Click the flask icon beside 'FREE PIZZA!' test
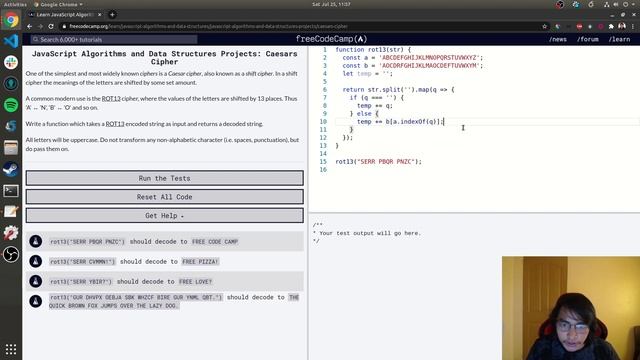640x360 pixels. coord(36,261)
